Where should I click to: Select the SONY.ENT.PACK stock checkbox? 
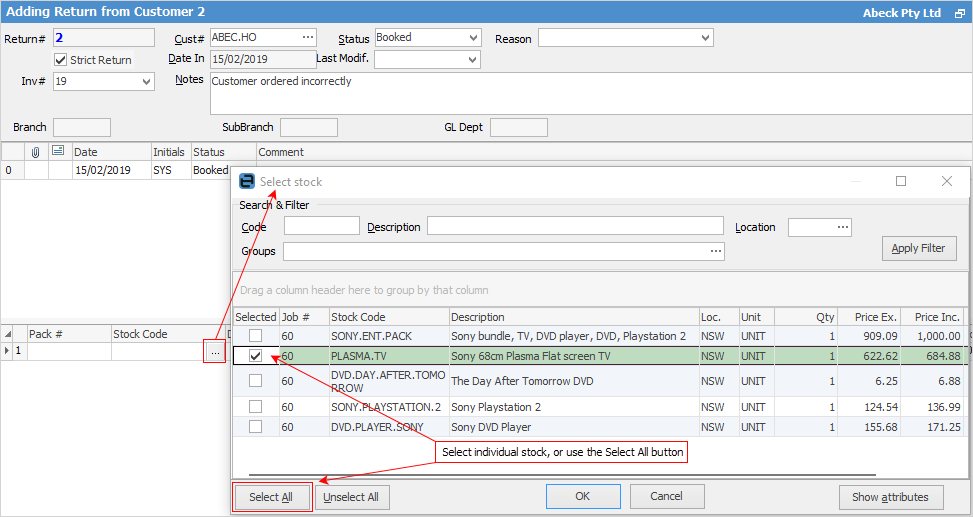coord(256,336)
